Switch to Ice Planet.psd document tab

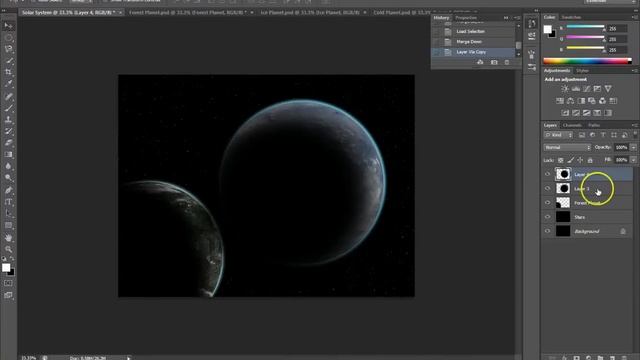[x=310, y=13]
